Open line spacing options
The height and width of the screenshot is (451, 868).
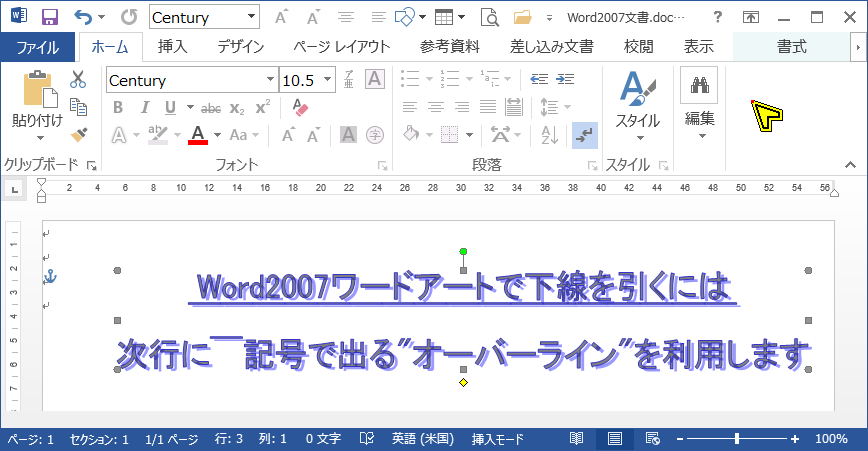point(549,107)
